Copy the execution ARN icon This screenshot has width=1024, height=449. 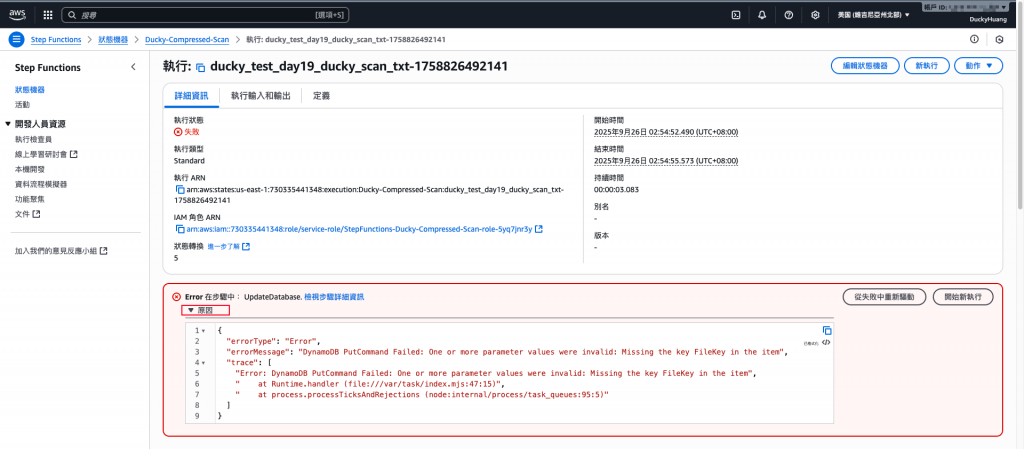(x=180, y=189)
